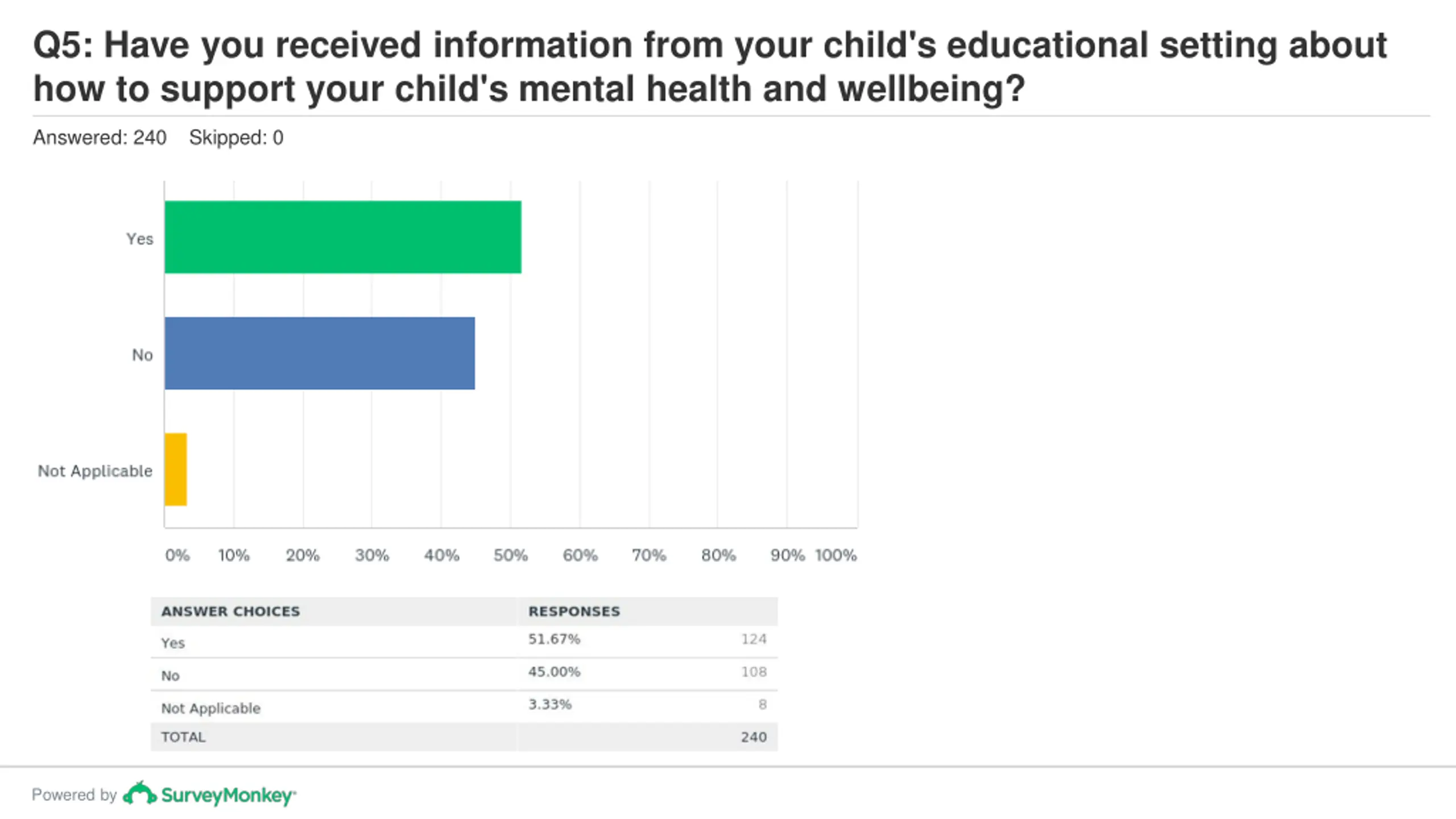Select the Yes row in table

464,642
